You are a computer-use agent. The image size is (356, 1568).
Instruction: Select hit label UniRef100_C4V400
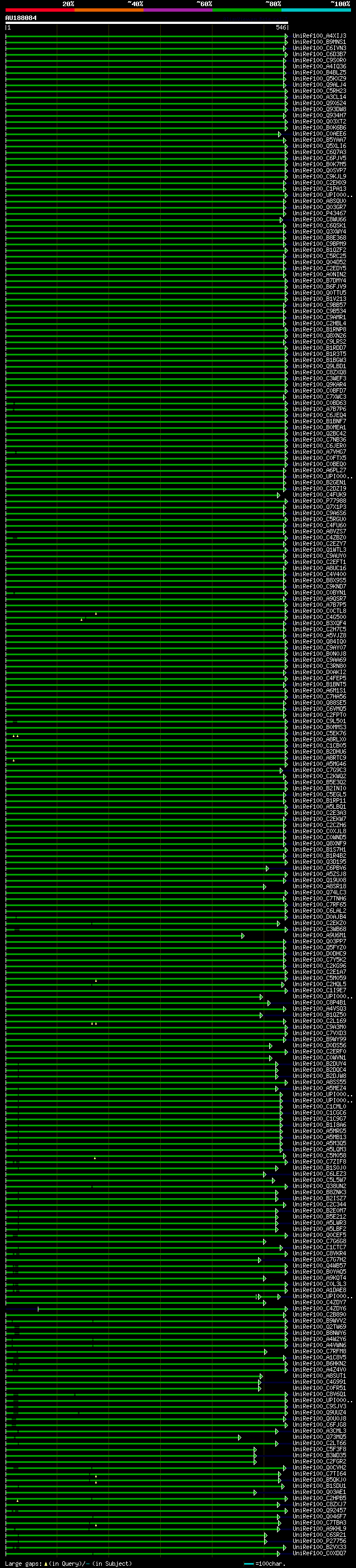[x=319, y=575]
